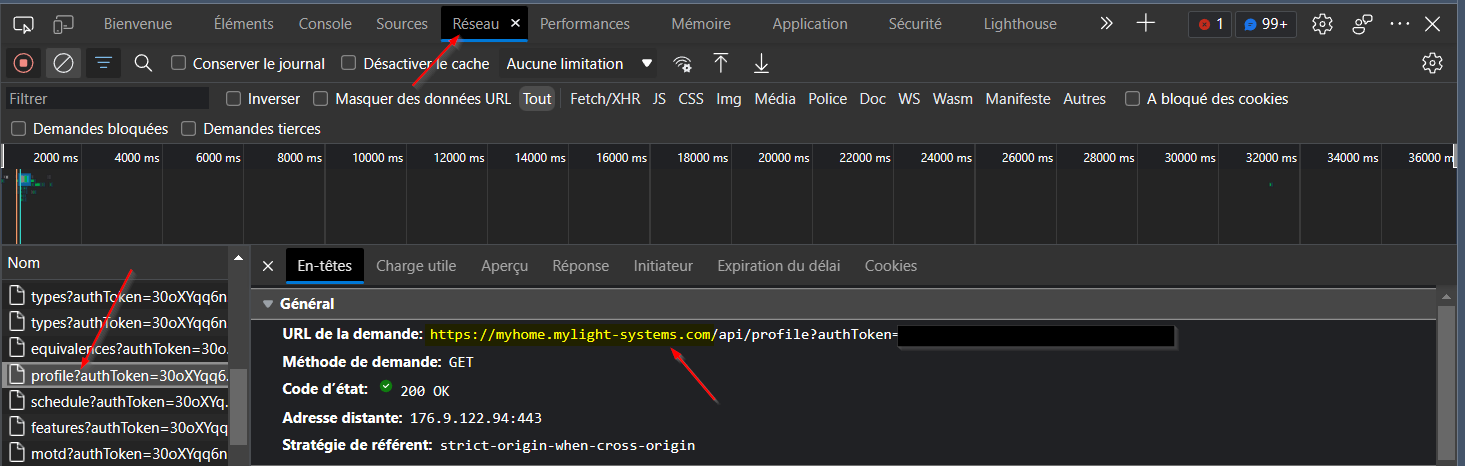Select the schedule?authToken request row
This screenshot has width=1465, height=466.
click(x=117, y=401)
